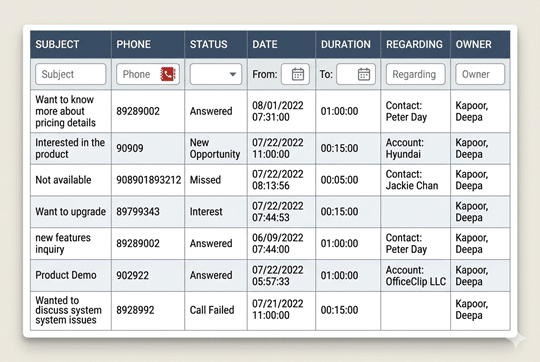Viewport: 540px width, 362px height.
Task: Open 'Want to know more about pricing details'
Action: pos(65,111)
